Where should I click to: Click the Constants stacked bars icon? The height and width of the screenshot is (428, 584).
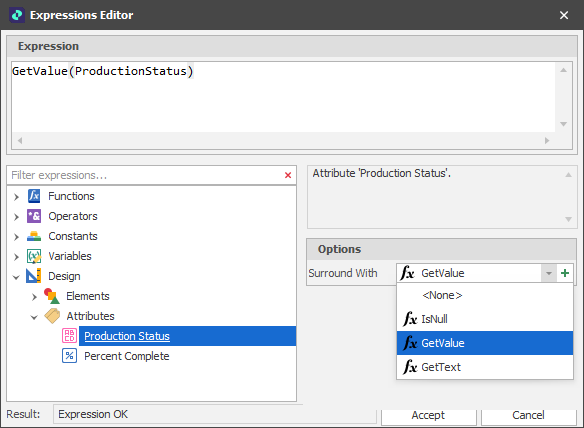point(34,236)
